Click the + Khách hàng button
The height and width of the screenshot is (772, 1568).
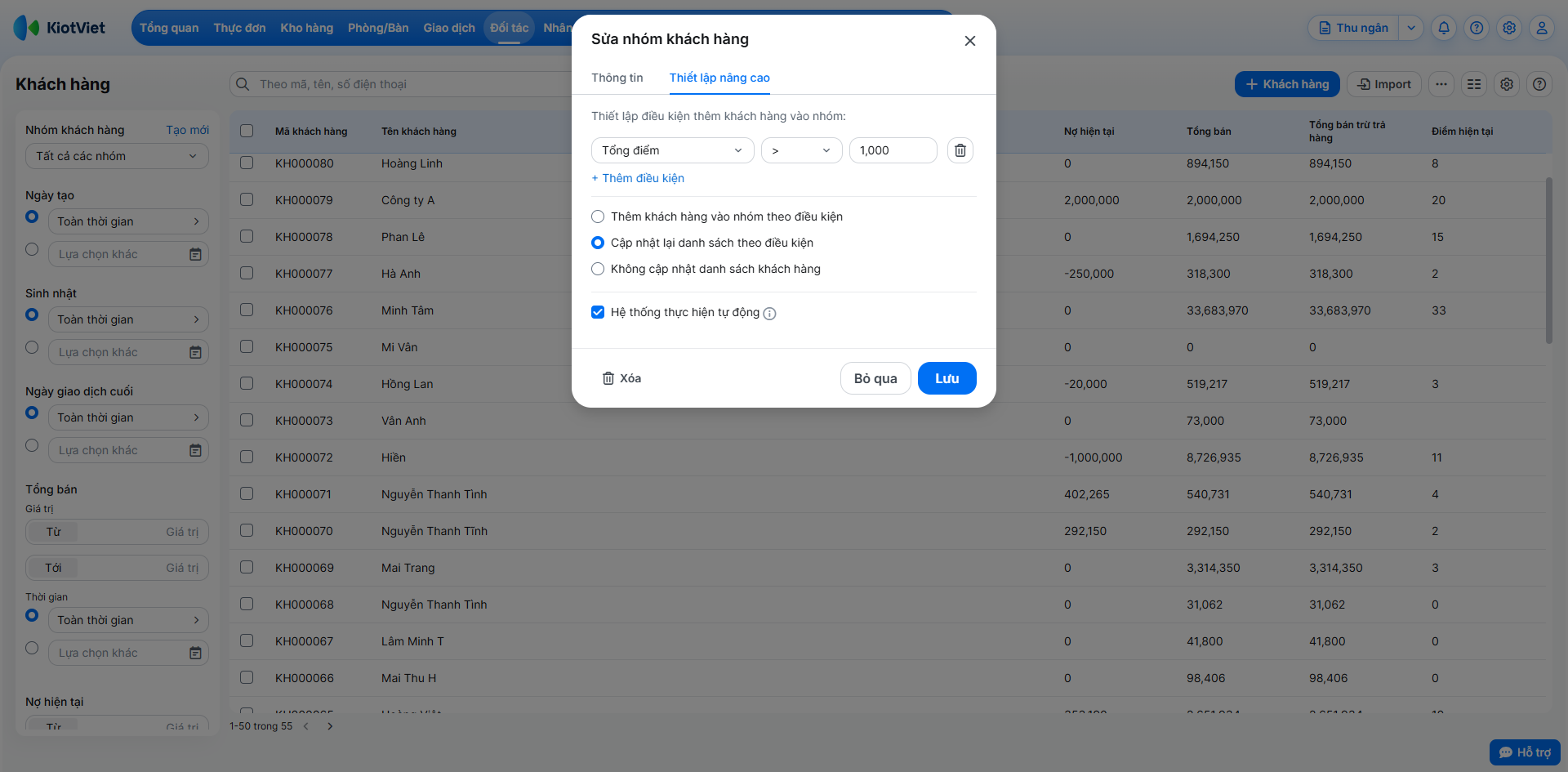1287,84
